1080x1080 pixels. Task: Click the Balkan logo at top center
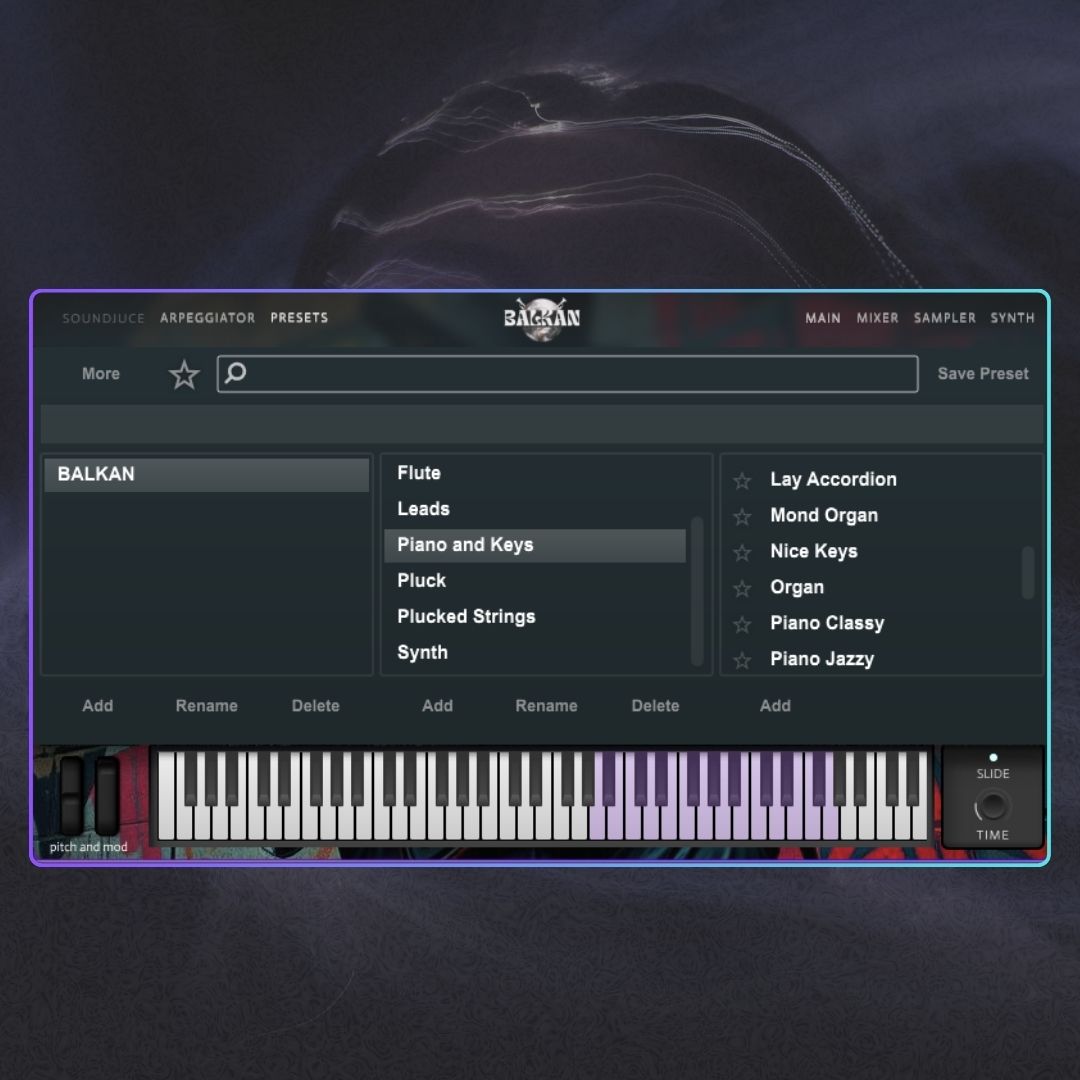pyautogui.click(x=541, y=318)
